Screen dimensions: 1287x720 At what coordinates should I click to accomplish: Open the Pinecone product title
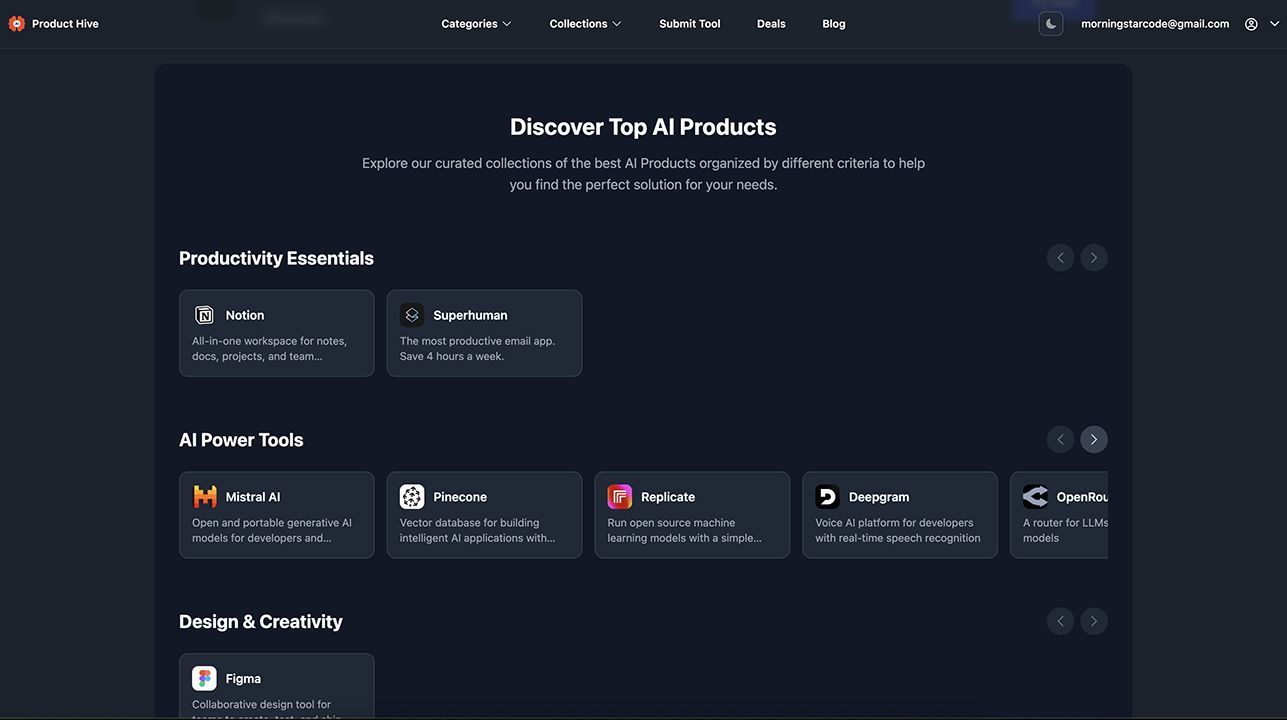[x=460, y=497]
